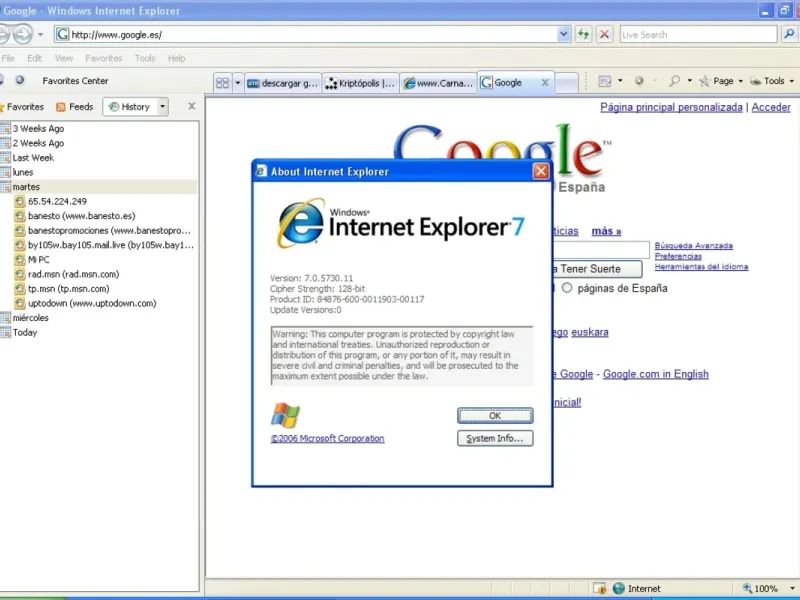Open the Tools toolbar menu
Image resolution: width=800 pixels, height=600 pixels.
772,81
